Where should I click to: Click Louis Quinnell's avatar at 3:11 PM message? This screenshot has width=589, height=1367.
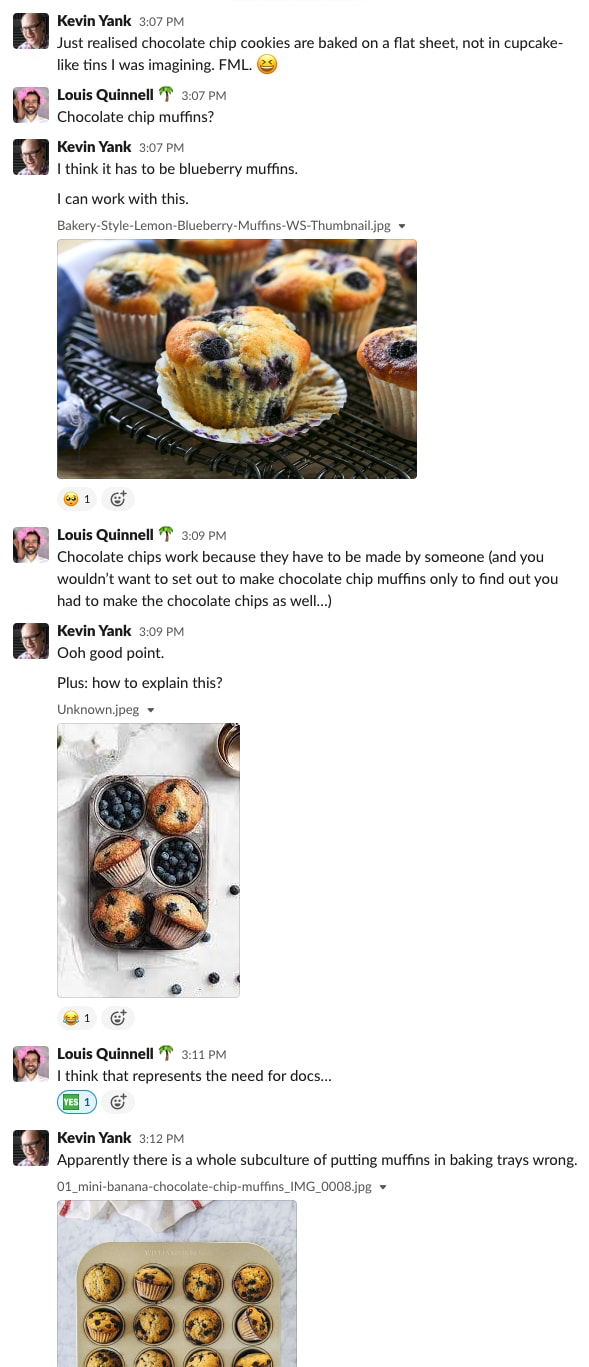[31, 1064]
